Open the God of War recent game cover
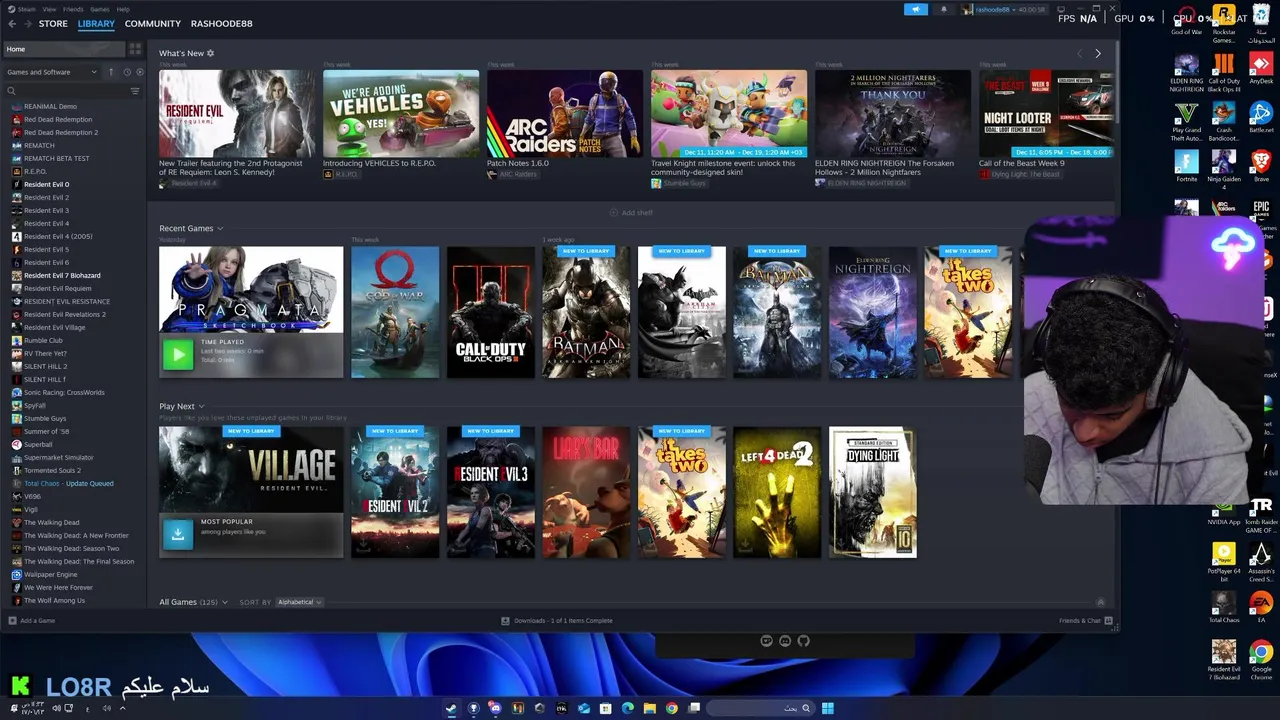This screenshot has height=720, width=1280. click(x=394, y=313)
